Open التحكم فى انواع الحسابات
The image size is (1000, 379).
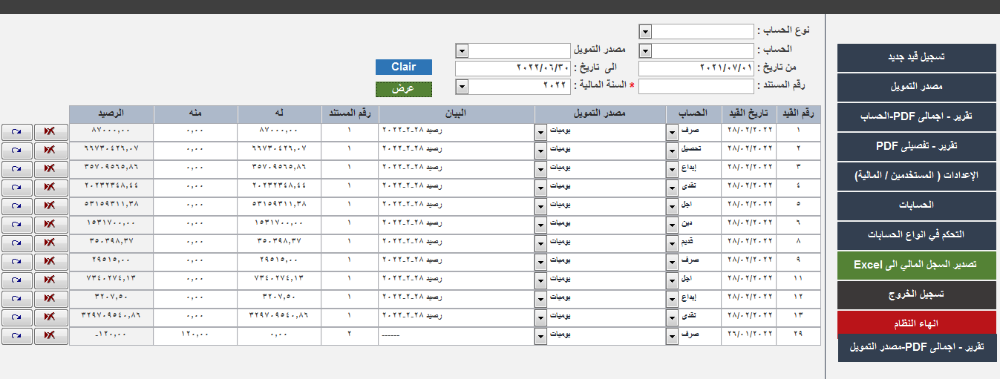[x=916, y=235]
